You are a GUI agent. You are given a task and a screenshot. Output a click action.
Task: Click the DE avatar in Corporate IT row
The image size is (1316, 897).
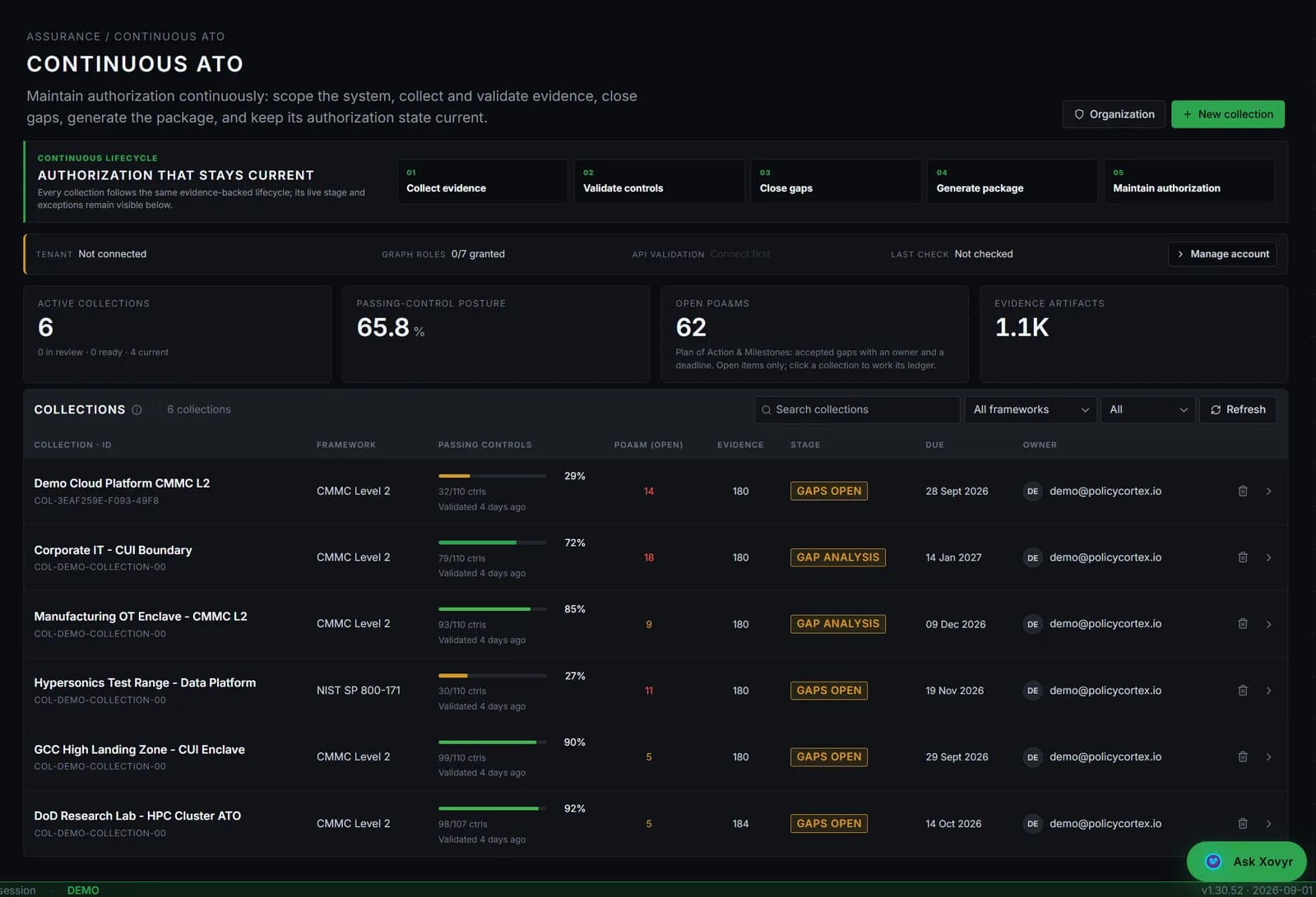[x=1032, y=557]
